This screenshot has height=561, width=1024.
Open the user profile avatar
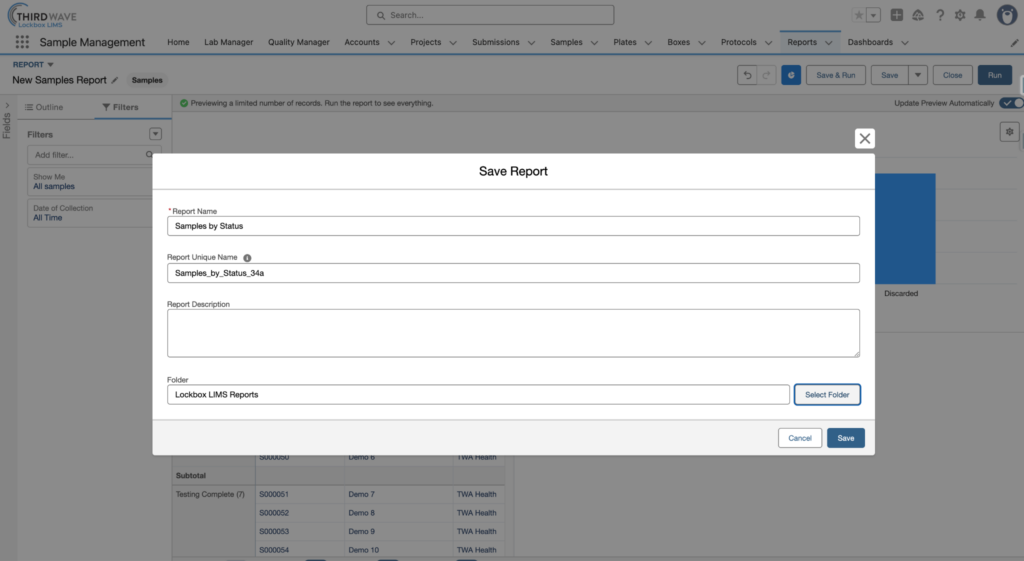(1007, 15)
